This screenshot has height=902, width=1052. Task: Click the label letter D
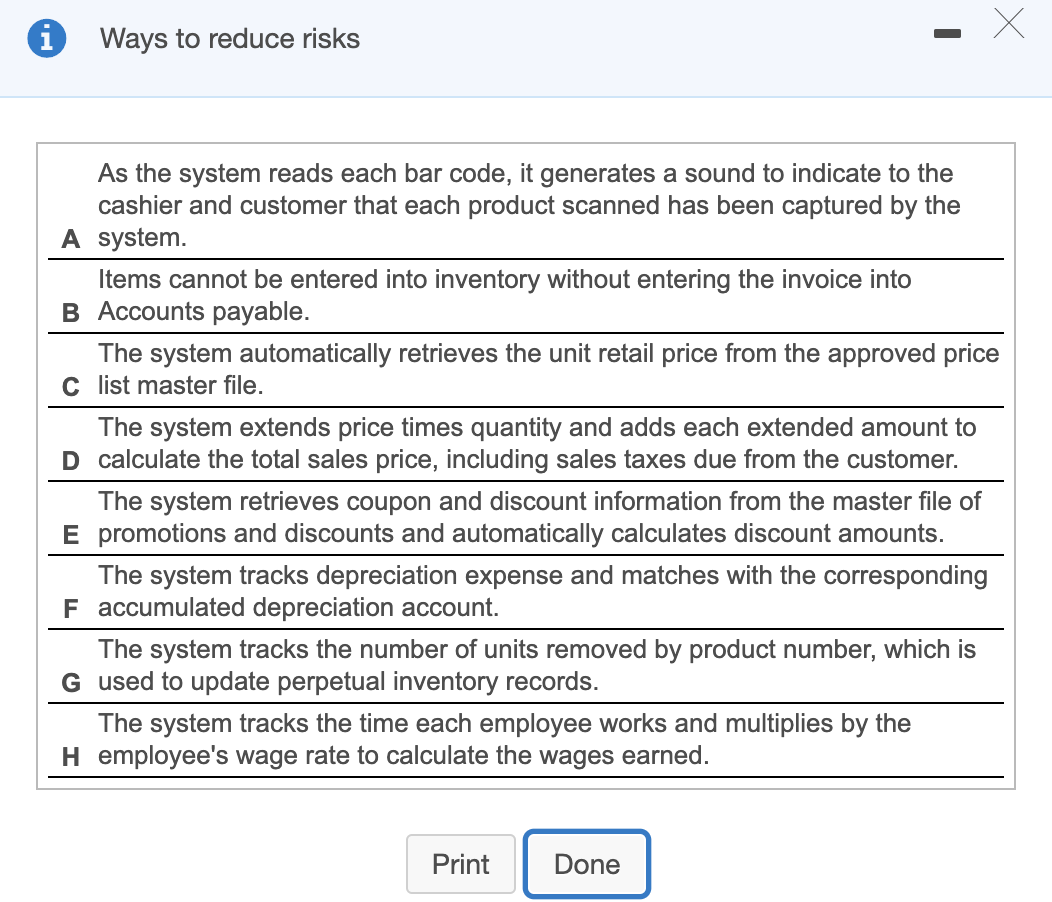(x=69, y=461)
